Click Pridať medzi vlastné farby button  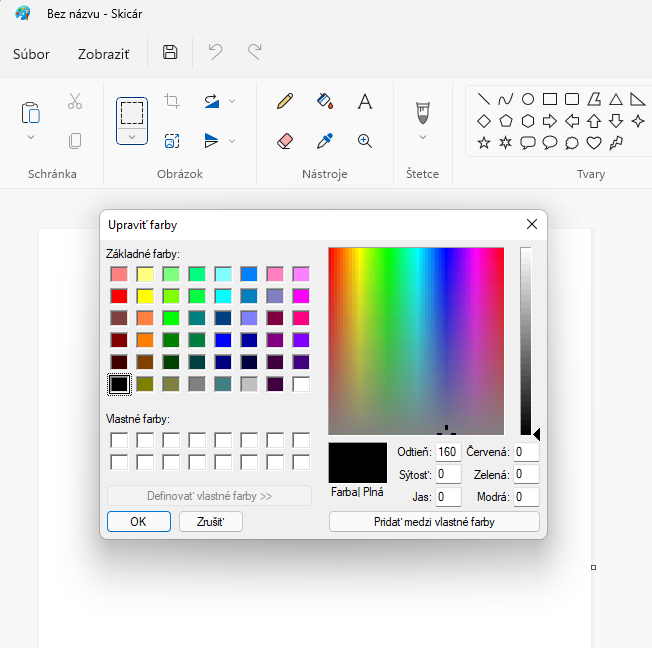[434, 521]
